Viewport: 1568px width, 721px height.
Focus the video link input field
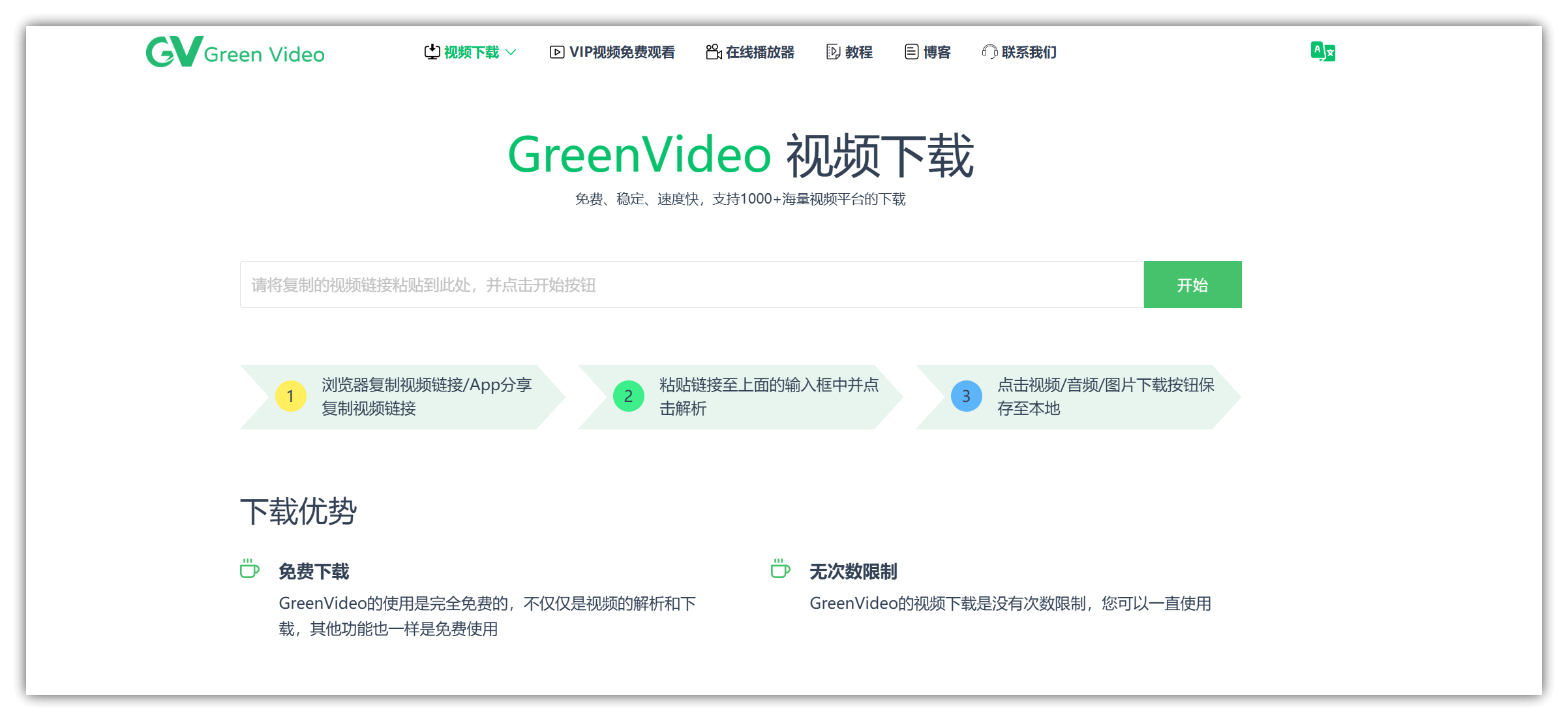691,284
